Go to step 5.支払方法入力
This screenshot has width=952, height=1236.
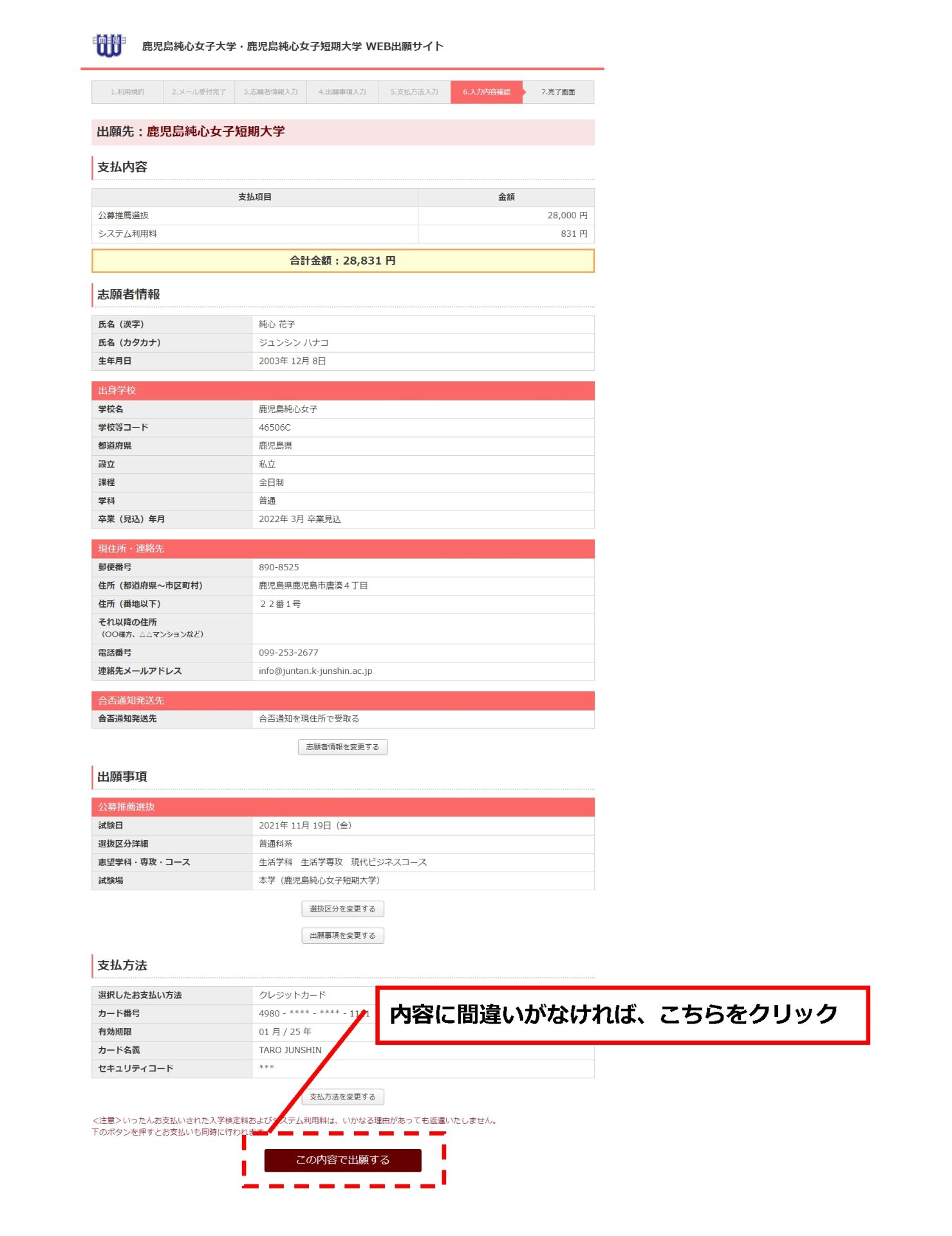click(415, 92)
